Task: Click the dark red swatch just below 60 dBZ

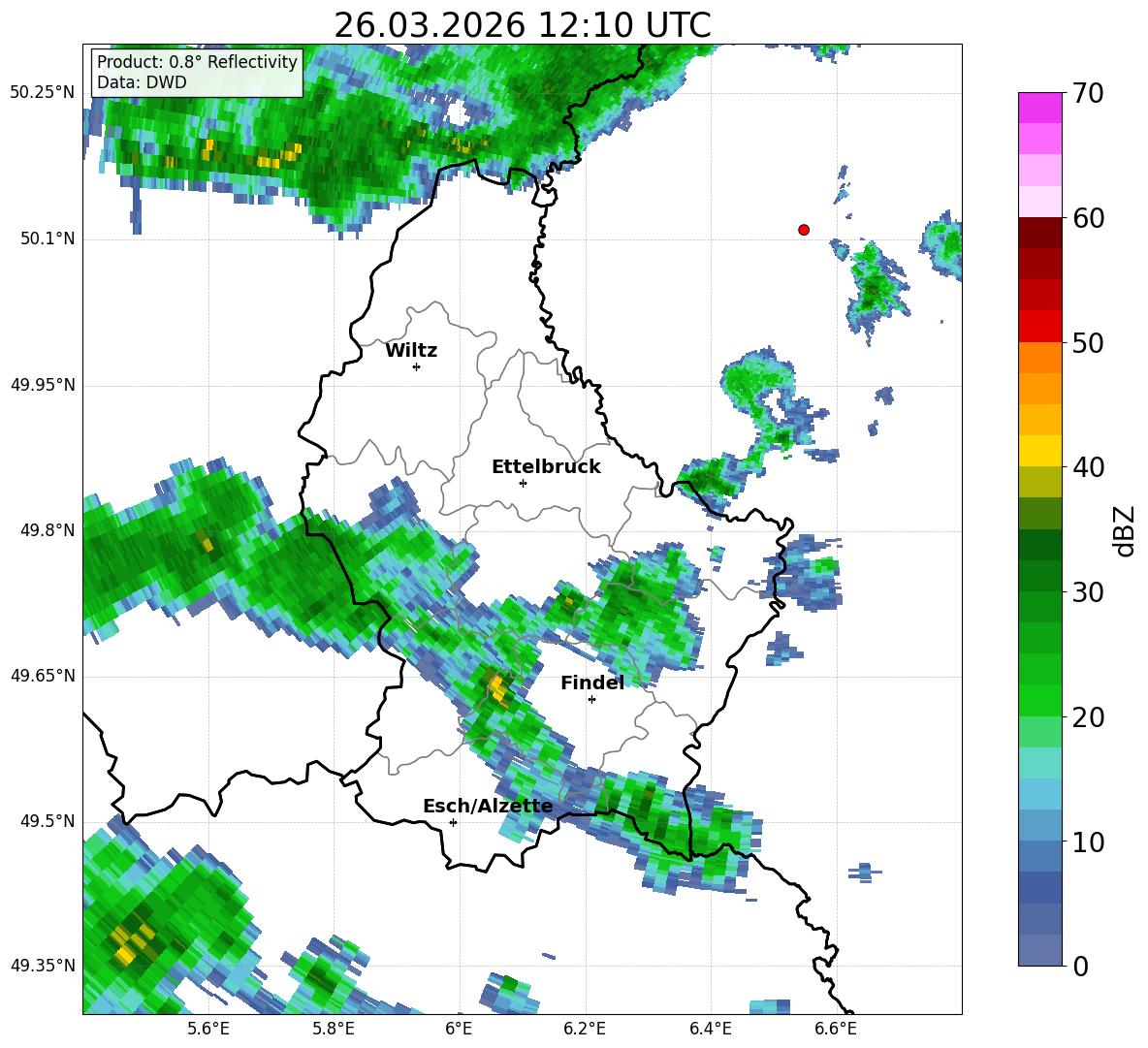Action: pos(1039,233)
